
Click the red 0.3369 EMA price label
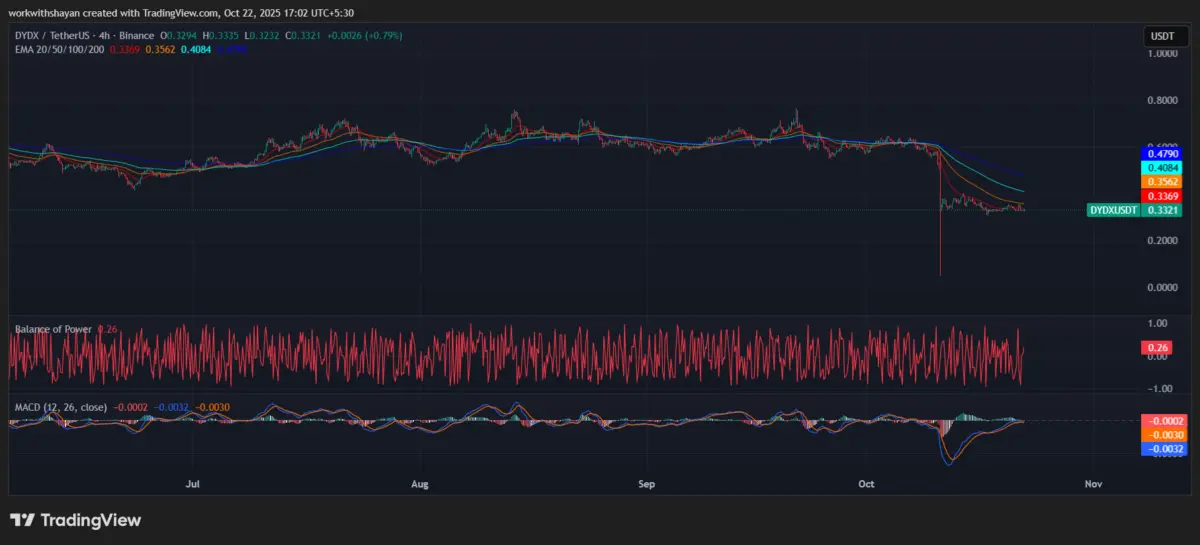pos(1161,196)
